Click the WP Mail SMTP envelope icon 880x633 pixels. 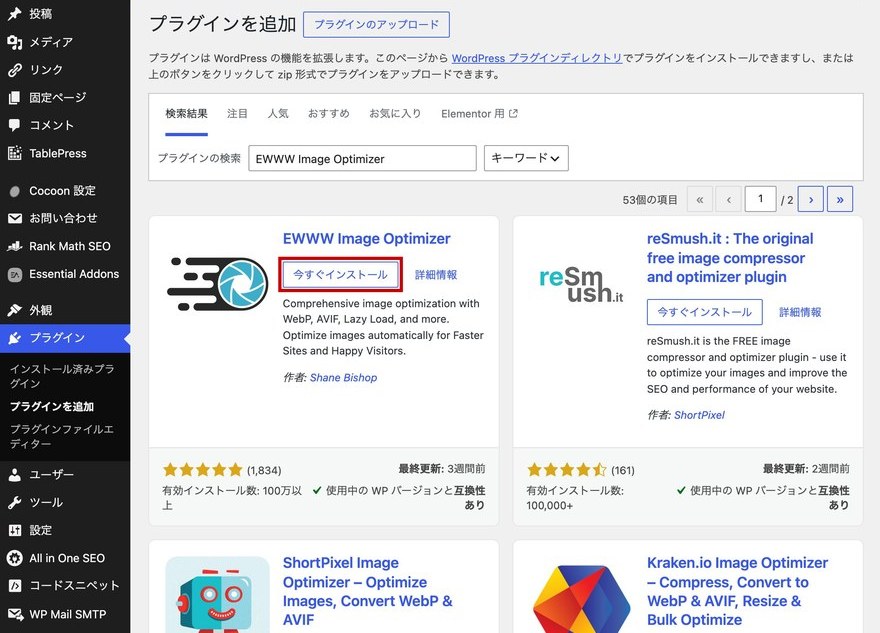tap(15, 614)
